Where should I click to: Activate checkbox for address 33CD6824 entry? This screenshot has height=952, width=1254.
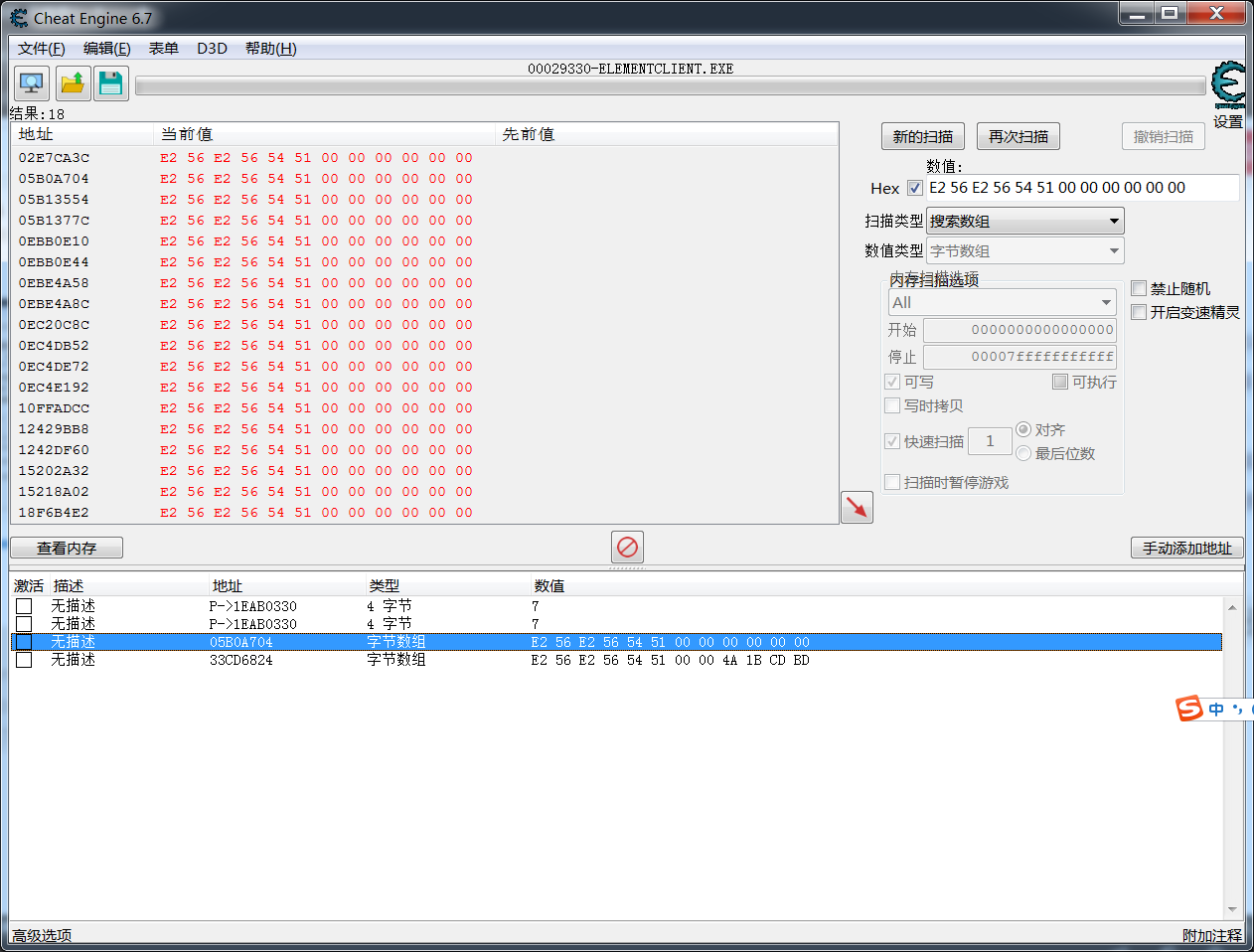coord(24,660)
